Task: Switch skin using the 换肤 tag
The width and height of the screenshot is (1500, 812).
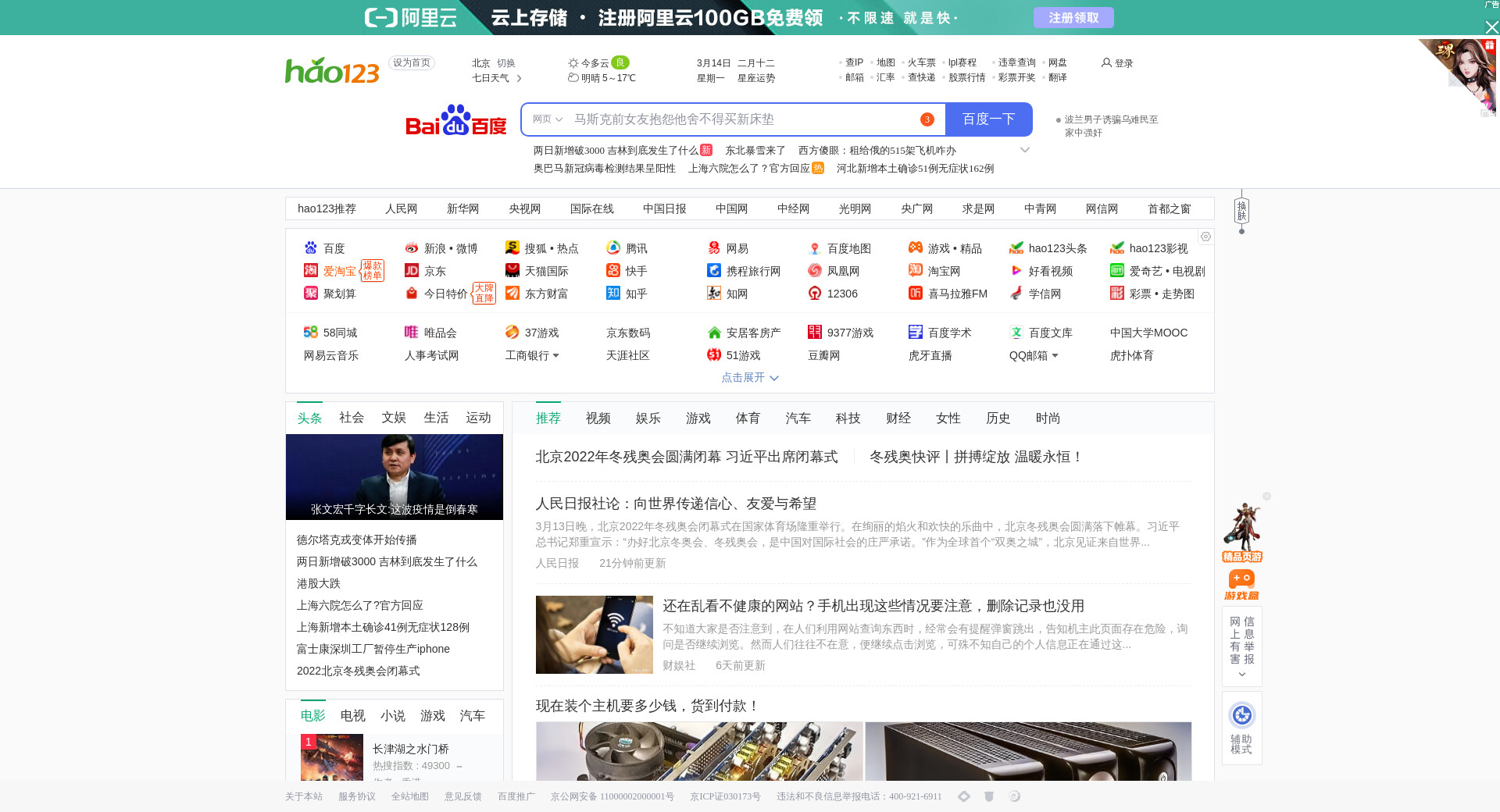Action: click(x=1241, y=211)
